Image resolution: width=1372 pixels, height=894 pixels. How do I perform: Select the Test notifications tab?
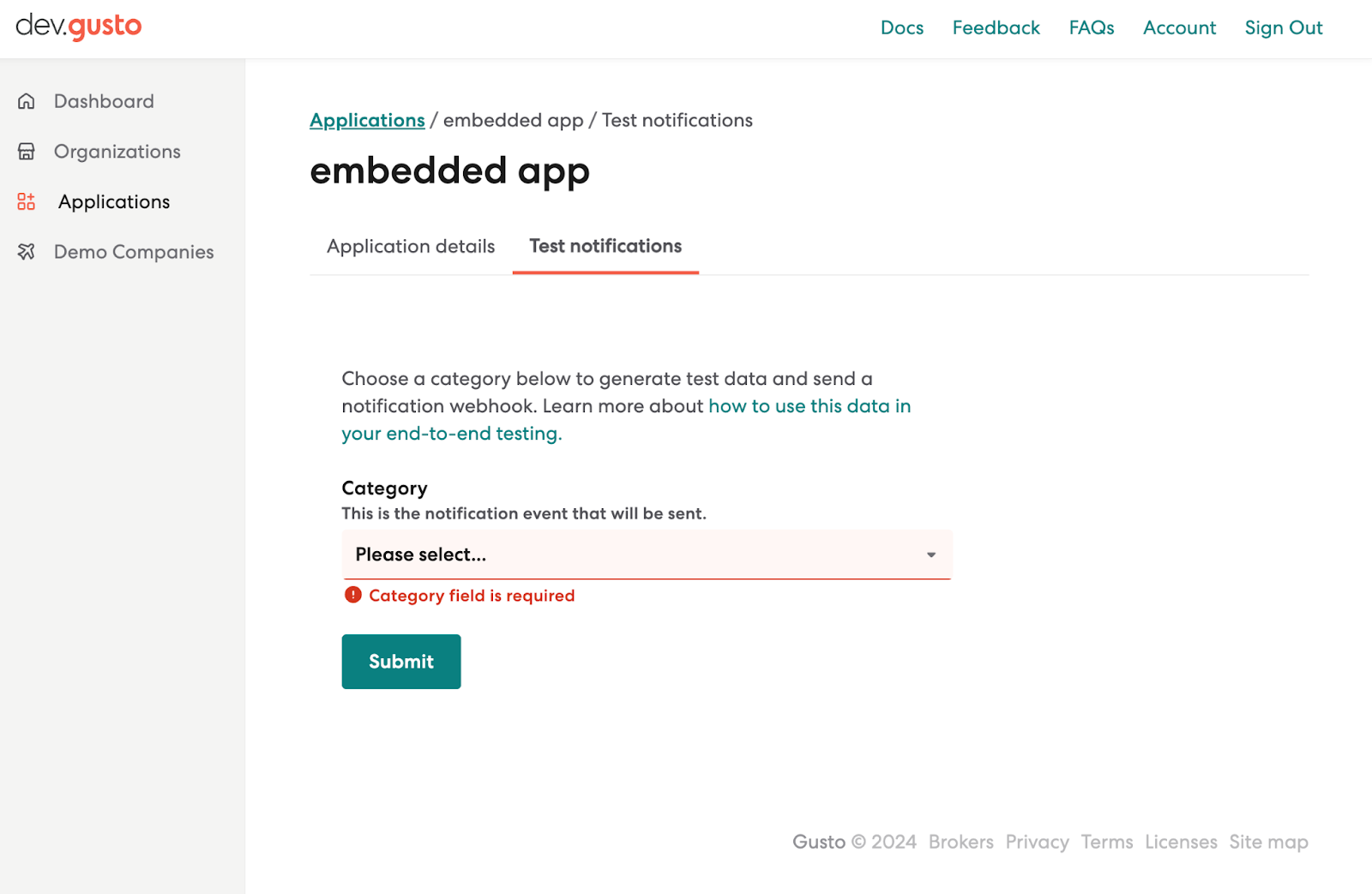(605, 247)
